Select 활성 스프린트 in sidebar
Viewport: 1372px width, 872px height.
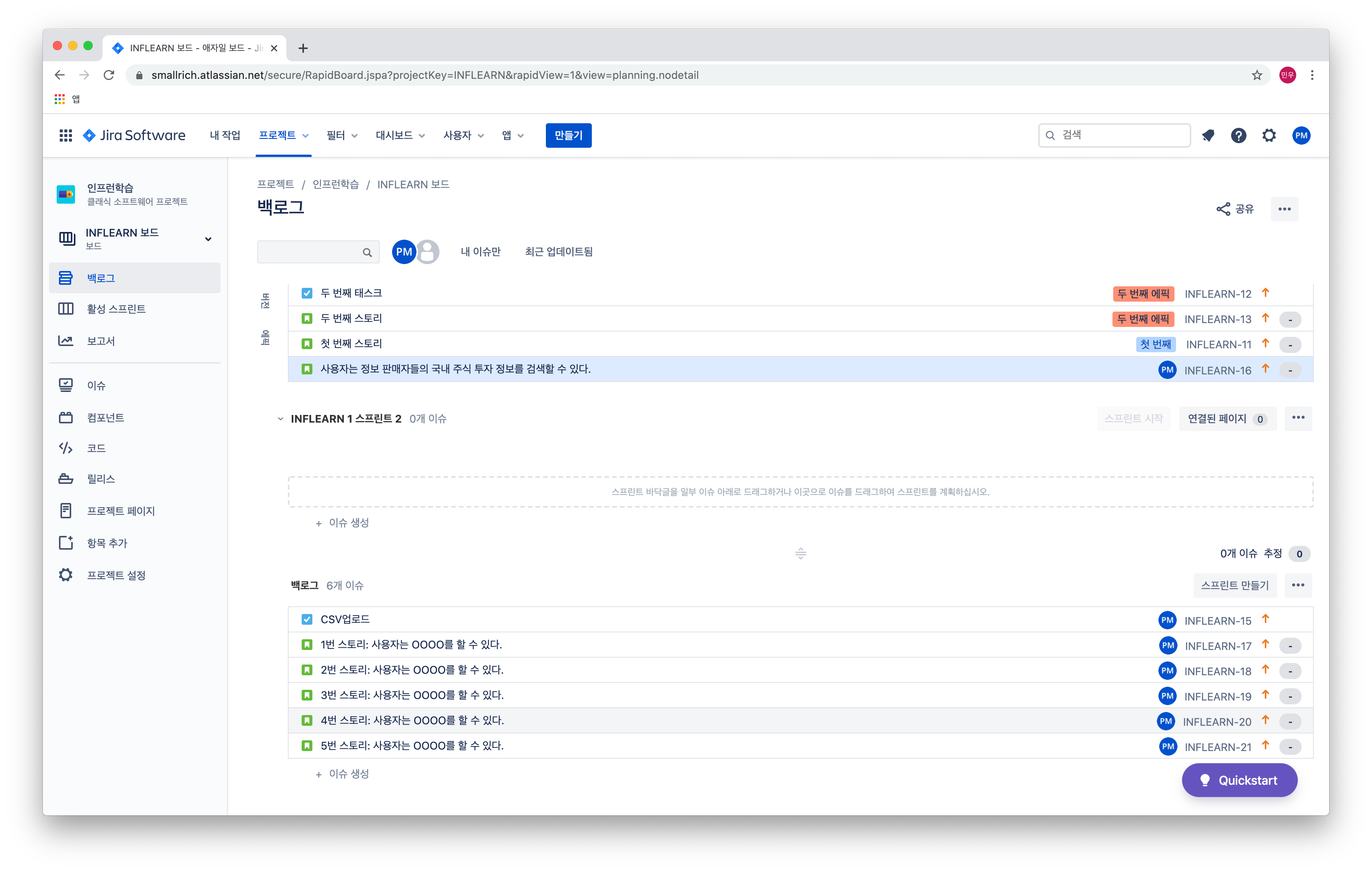click(116, 309)
